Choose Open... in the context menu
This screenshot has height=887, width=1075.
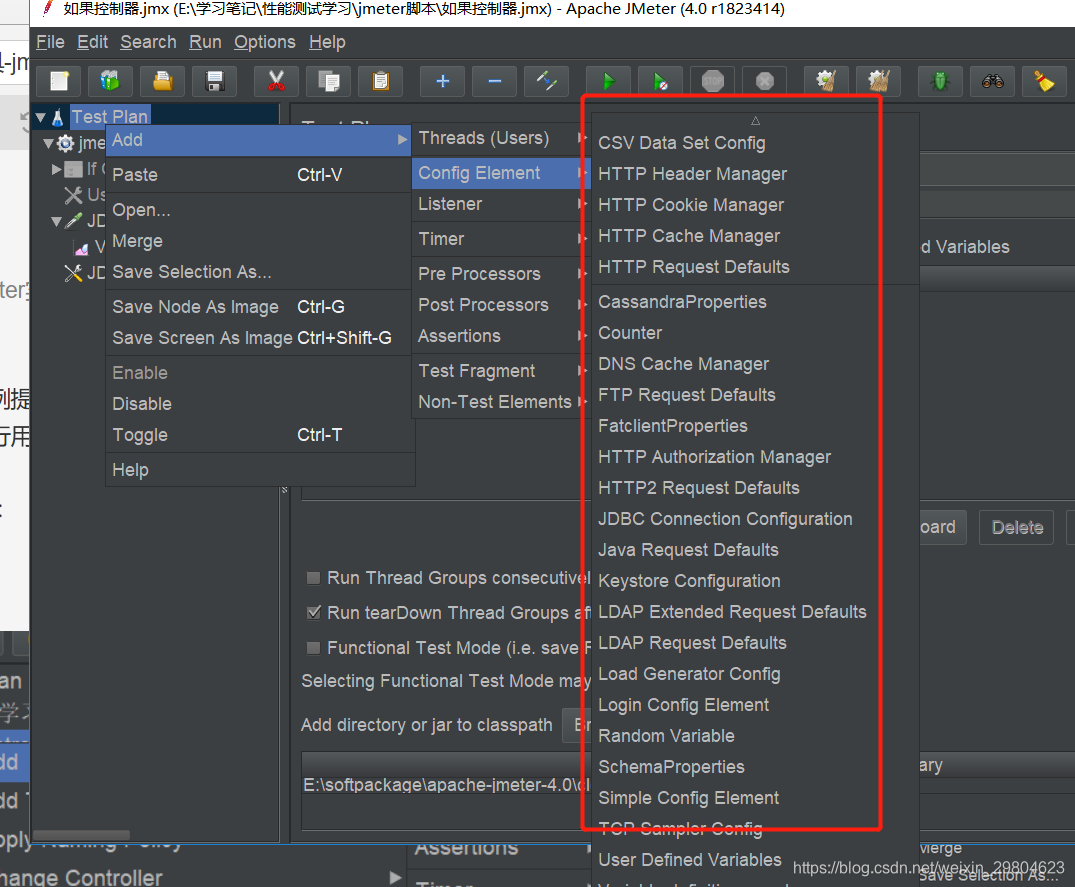(x=259, y=210)
